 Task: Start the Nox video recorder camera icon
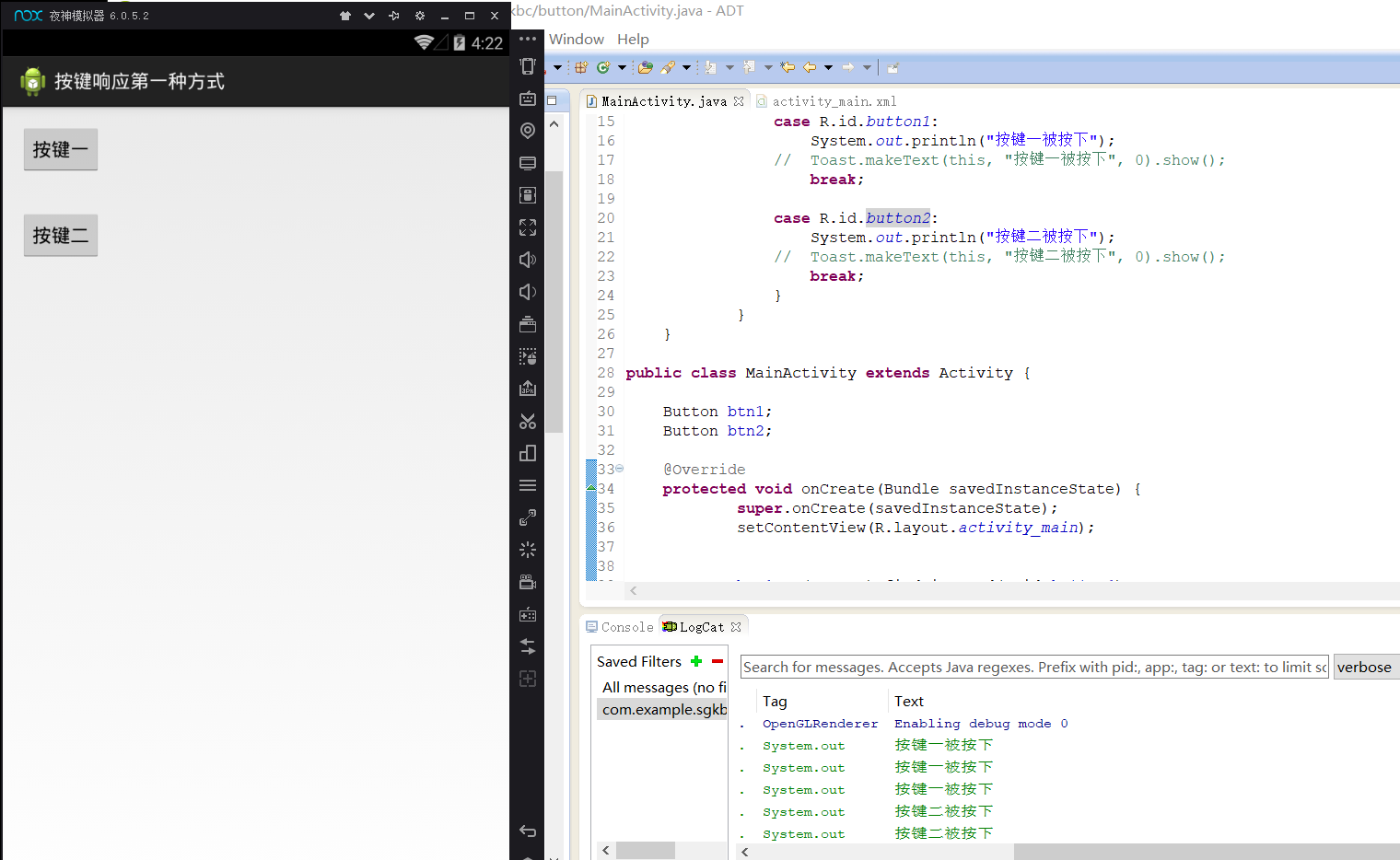click(528, 582)
